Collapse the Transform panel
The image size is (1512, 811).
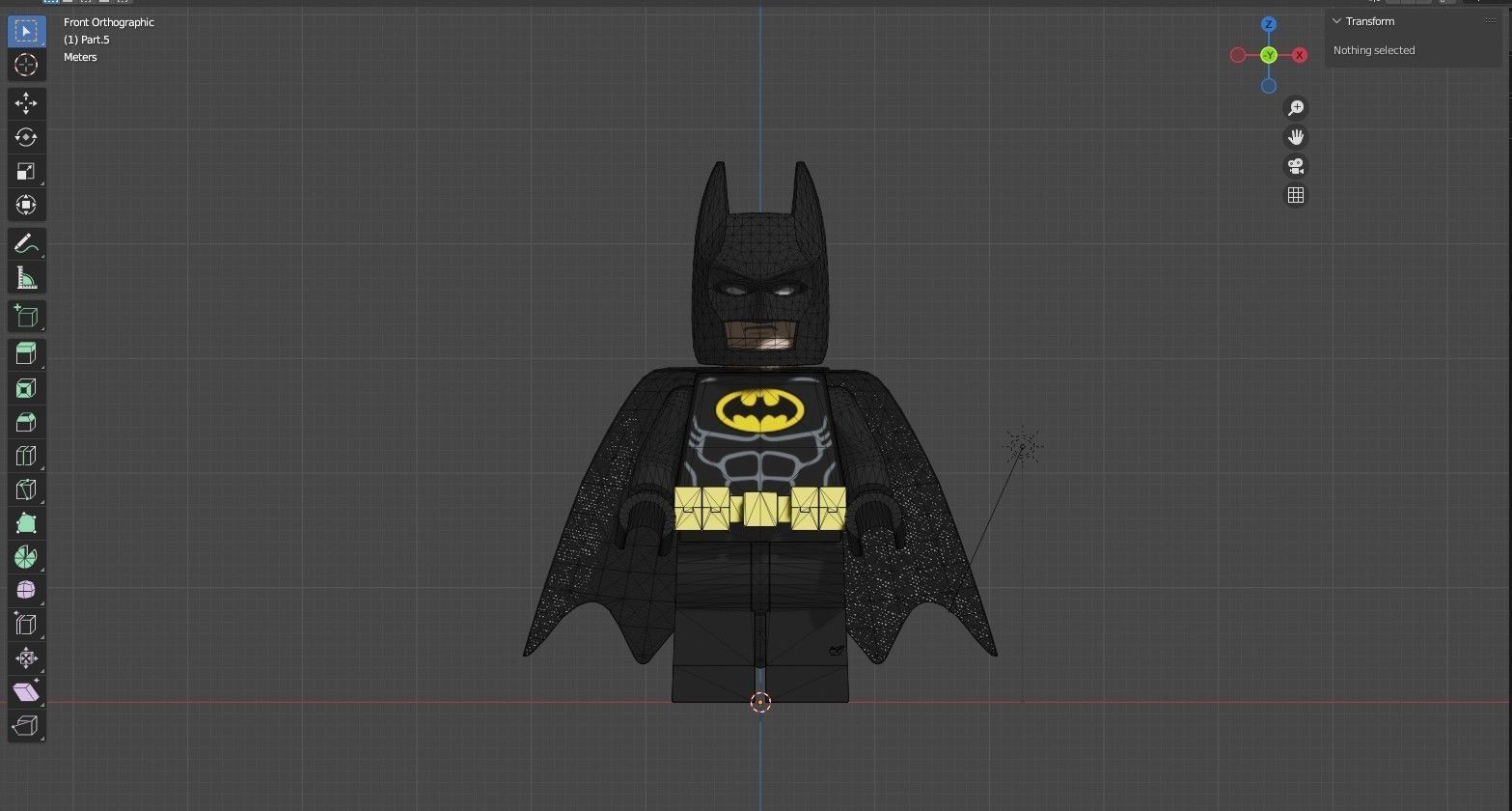(x=1336, y=21)
